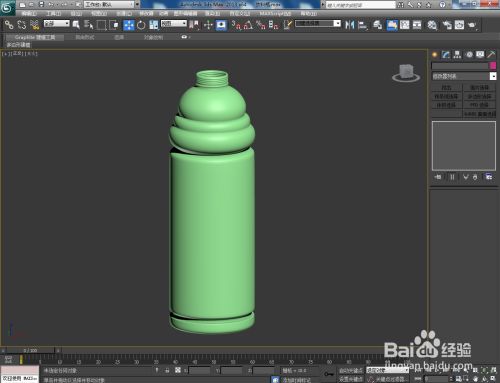
Task: Open the Tools menu in menu bar
Action: pyautogui.click(x=53, y=14)
